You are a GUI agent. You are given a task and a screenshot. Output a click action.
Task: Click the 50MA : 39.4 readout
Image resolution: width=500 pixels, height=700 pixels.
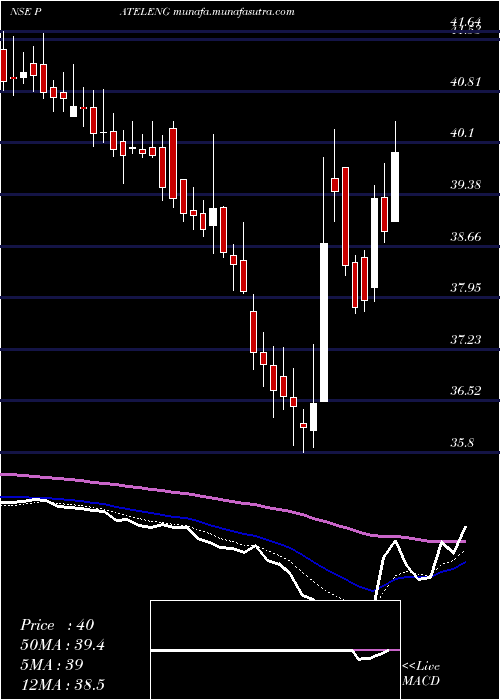[62, 645]
